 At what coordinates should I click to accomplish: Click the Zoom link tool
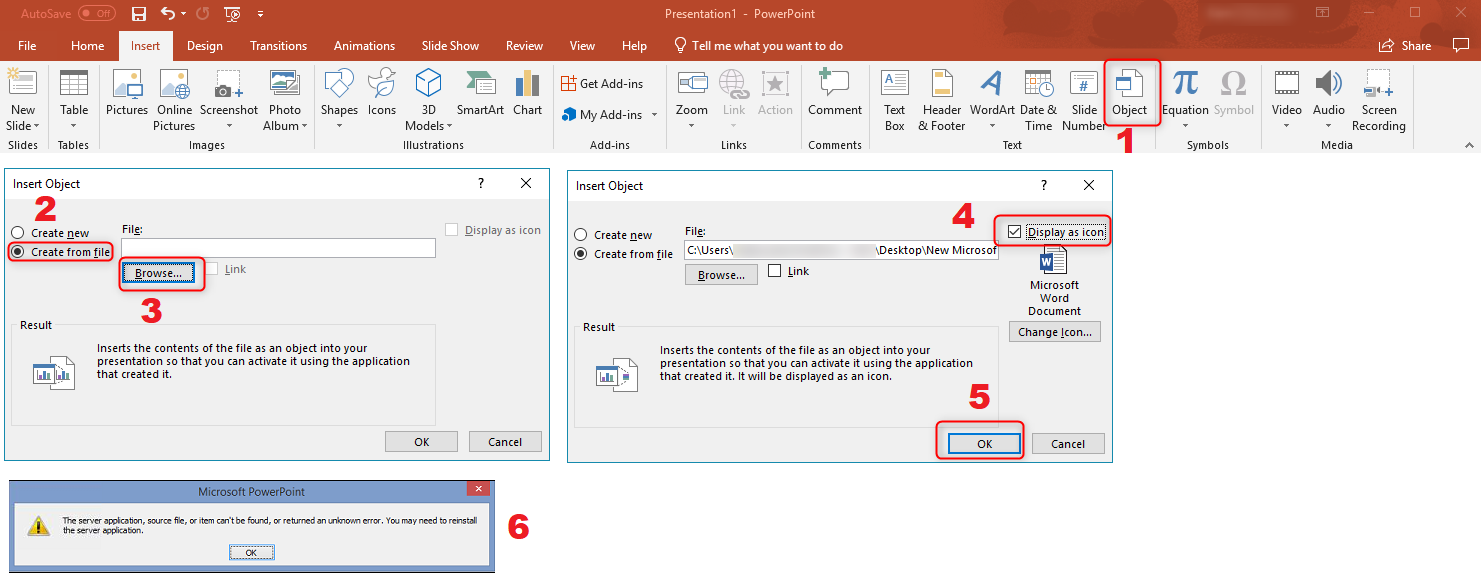point(692,99)
